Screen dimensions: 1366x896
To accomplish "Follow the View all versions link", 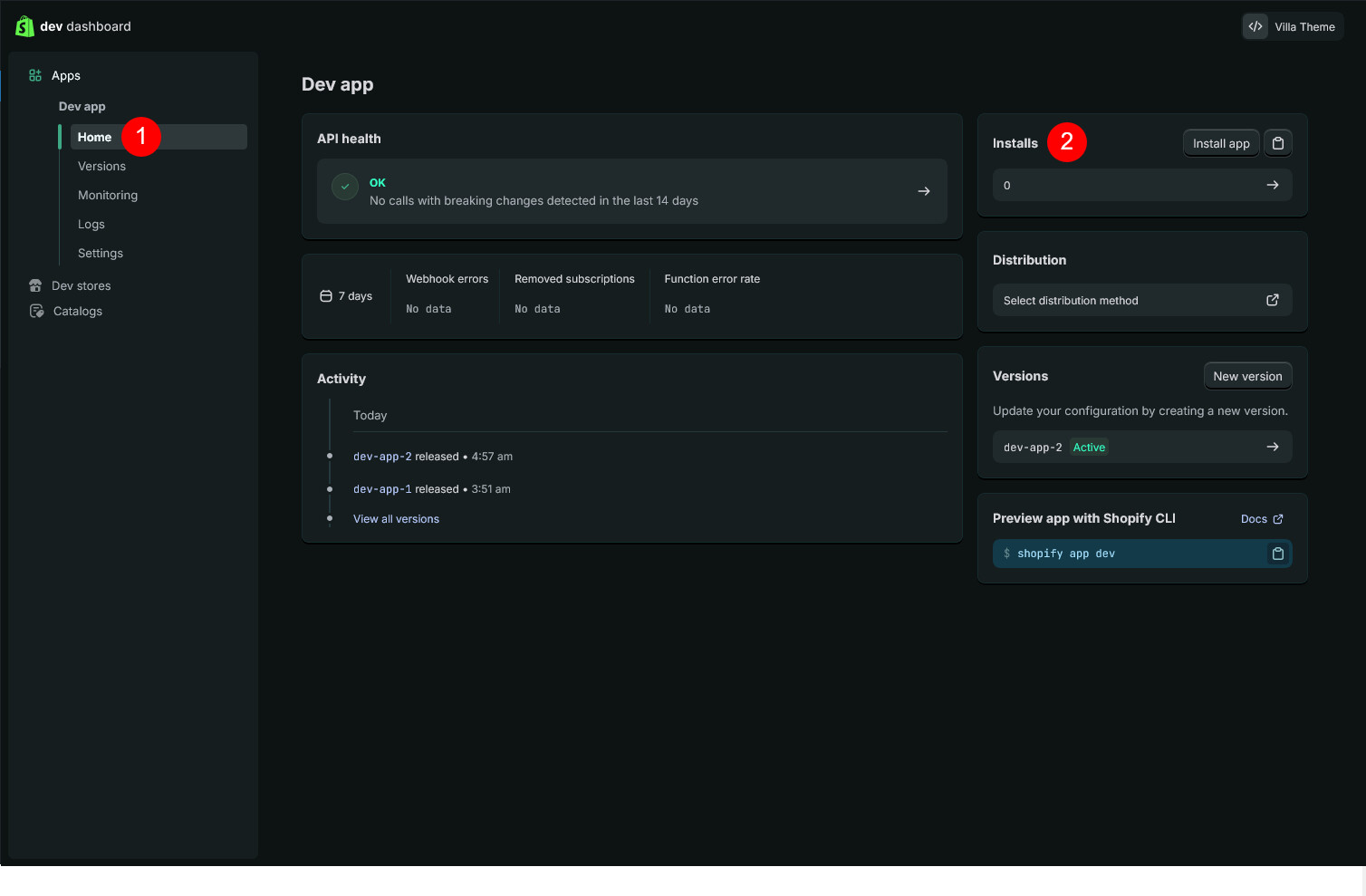I will point(396,519).
